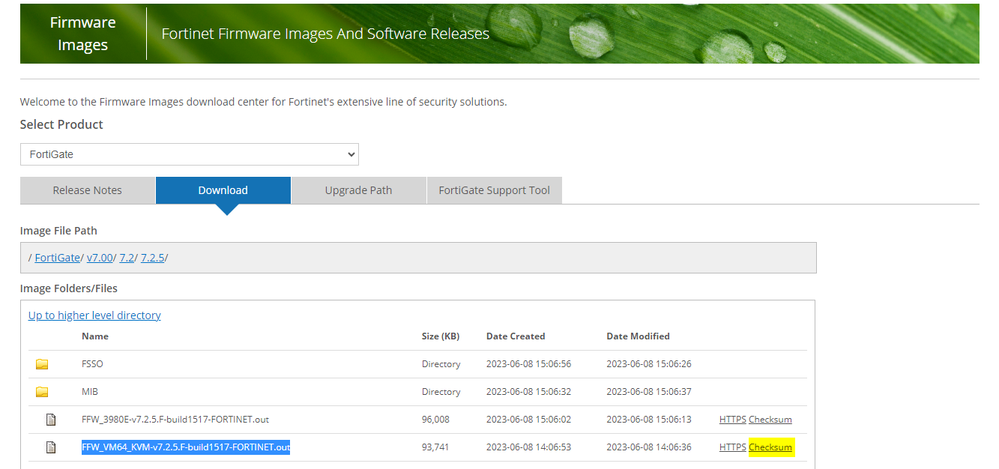Open the 7.2 path link
This screenshot has width=999, height=469.
pos(127,258)
